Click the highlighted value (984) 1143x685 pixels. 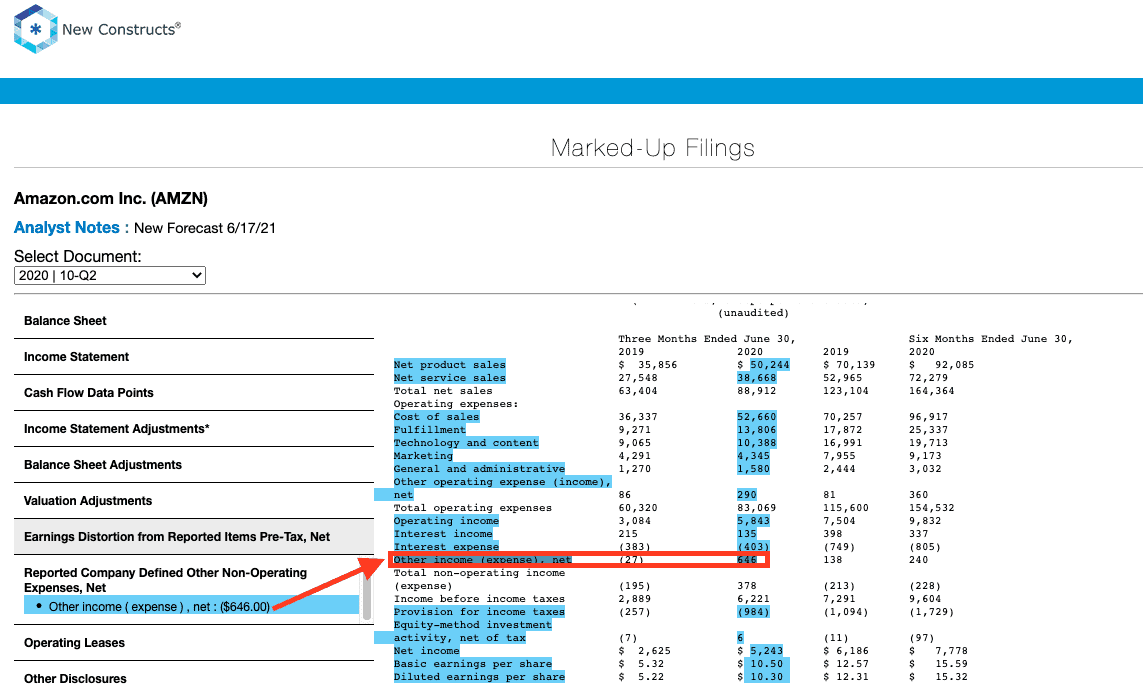[754, 612]
